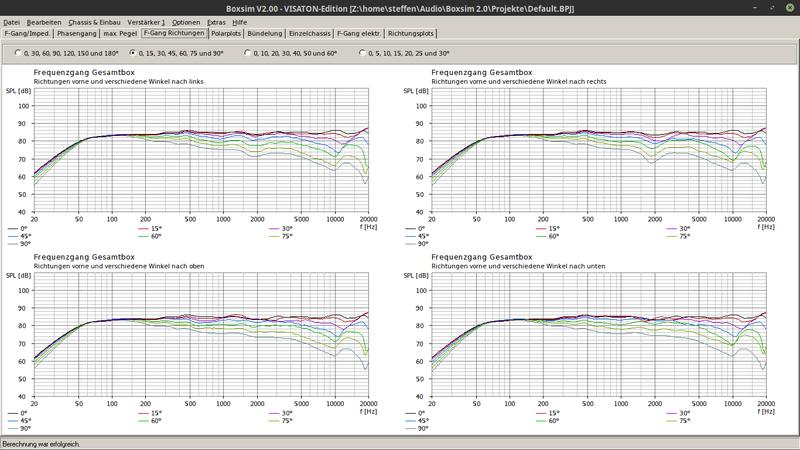
Task: Select the 0, 10, 20, 30, 40, 50 und 60° option
Action: (x=248, y=52)
